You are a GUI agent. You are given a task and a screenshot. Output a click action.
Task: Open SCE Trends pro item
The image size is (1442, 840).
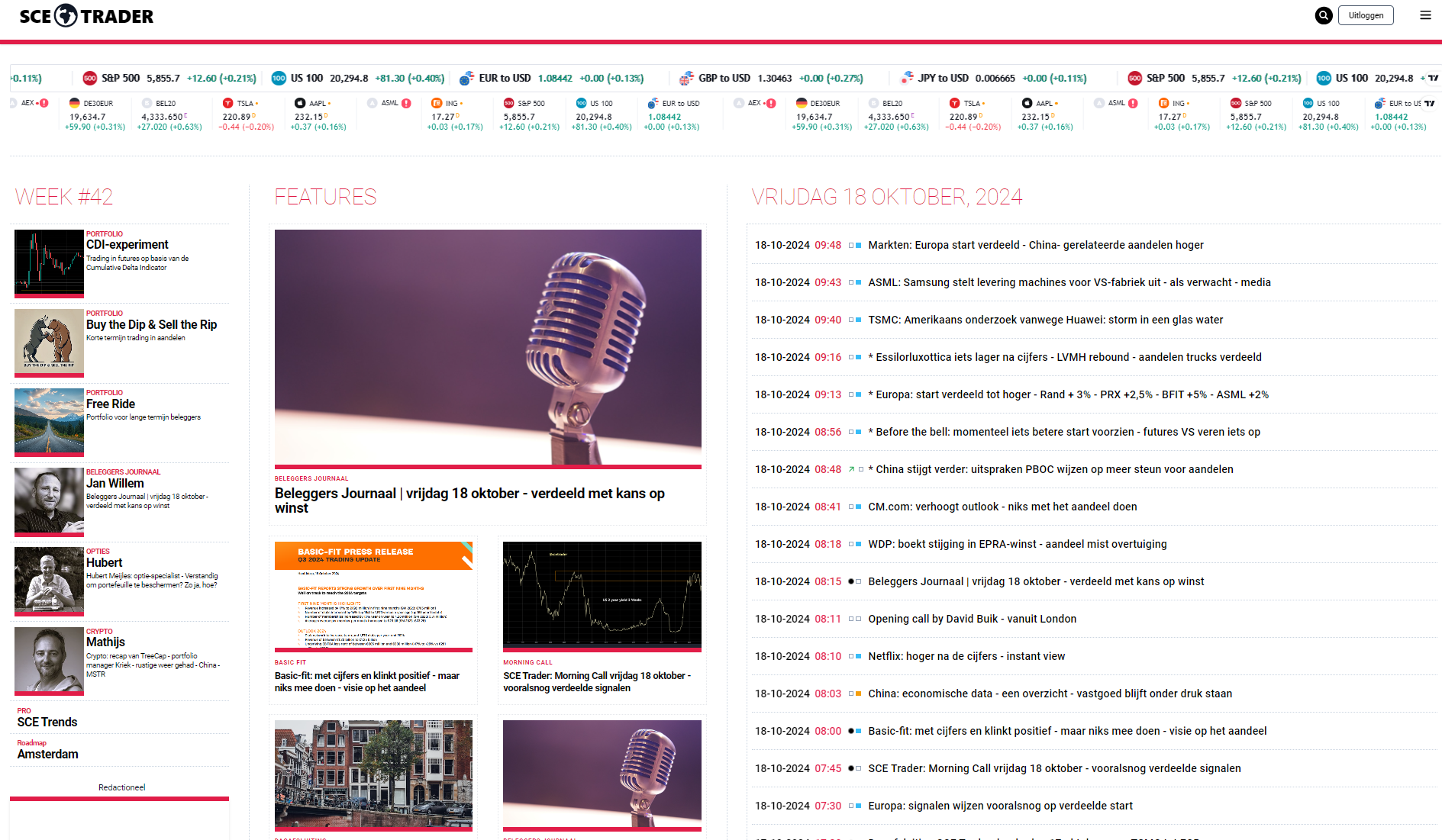[x=47, y=722]
